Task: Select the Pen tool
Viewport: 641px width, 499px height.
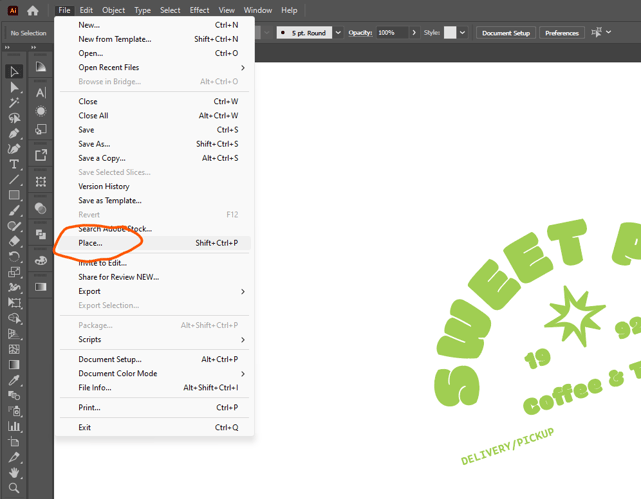Action: (14, 134)
